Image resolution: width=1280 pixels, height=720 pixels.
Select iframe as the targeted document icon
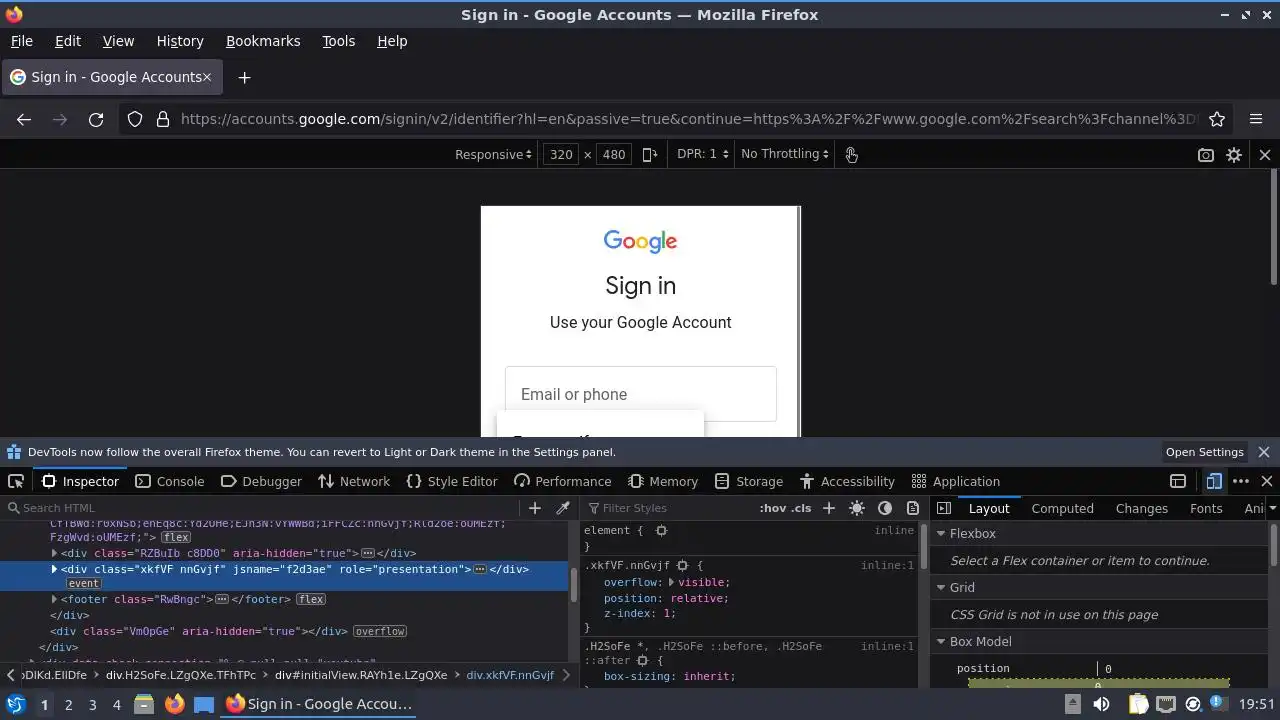tap(1178, 481)
